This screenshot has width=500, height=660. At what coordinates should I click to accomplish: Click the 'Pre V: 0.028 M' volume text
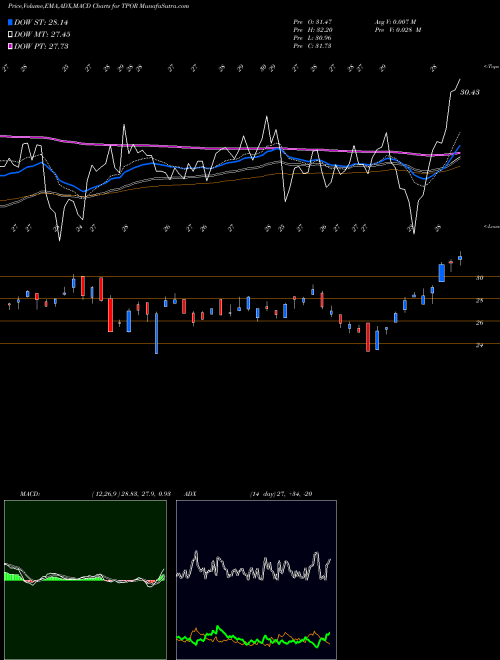pyautogui.click(x=398, y=30)
